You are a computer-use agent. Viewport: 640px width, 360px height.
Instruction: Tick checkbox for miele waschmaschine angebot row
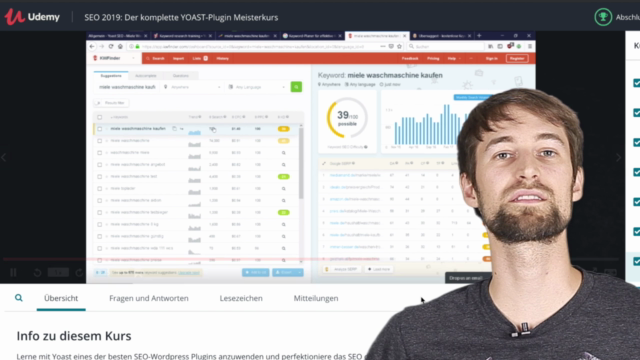pos(100,164)
